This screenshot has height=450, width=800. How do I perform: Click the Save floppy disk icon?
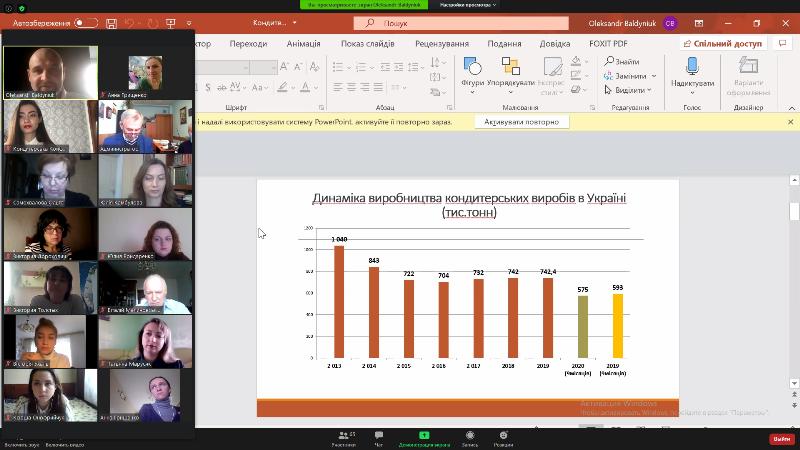pyautogui.click(x=111, y=23)
